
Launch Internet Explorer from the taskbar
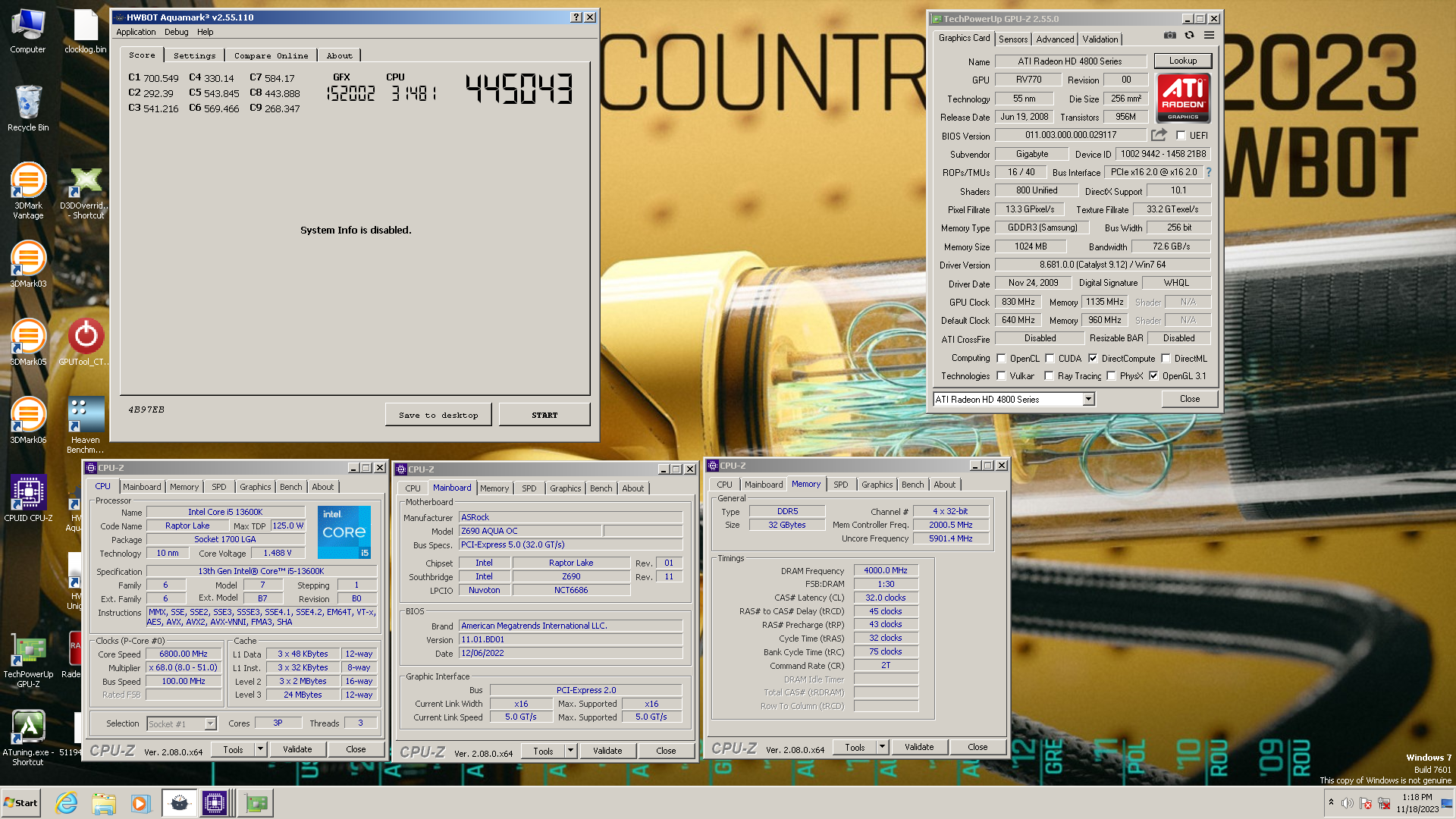[67, 803]
